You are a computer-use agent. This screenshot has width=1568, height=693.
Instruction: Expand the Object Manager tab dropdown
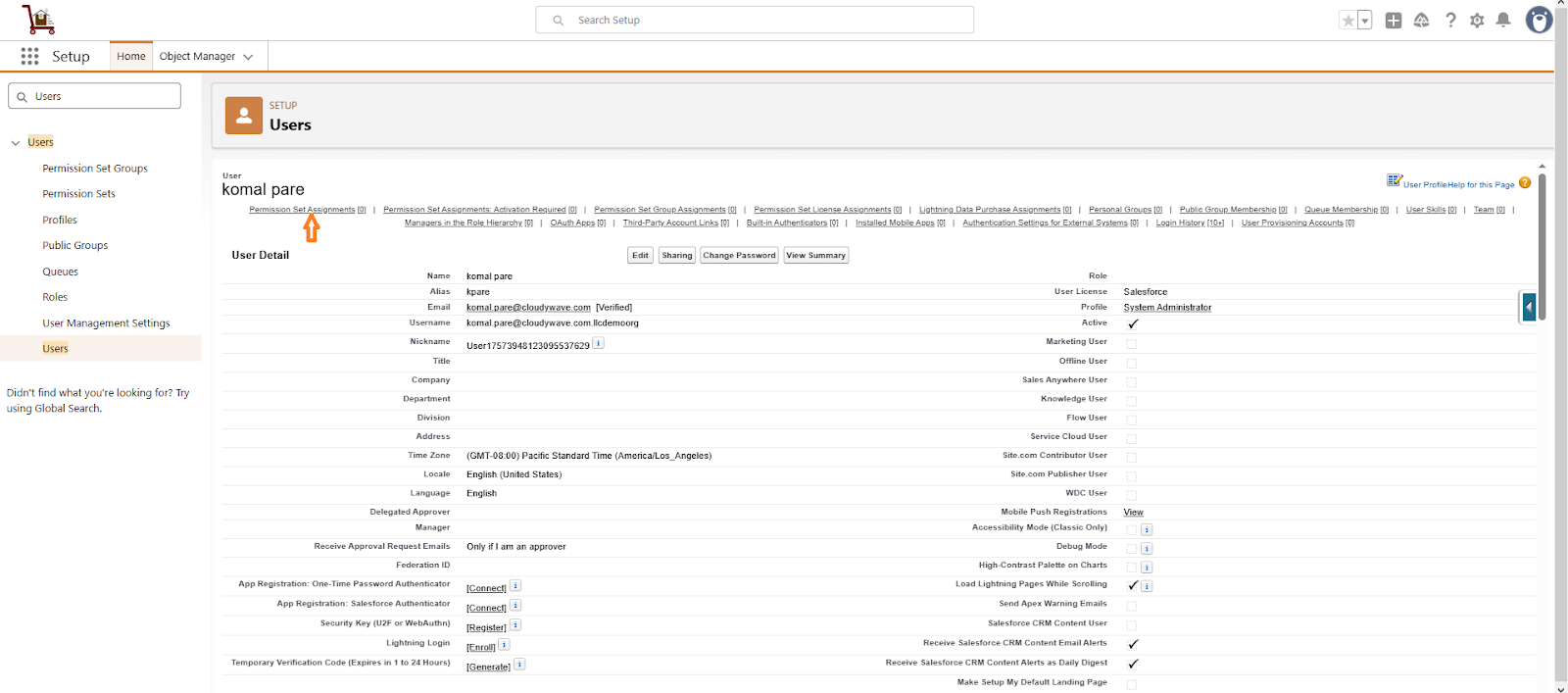[x=248, y=57]
